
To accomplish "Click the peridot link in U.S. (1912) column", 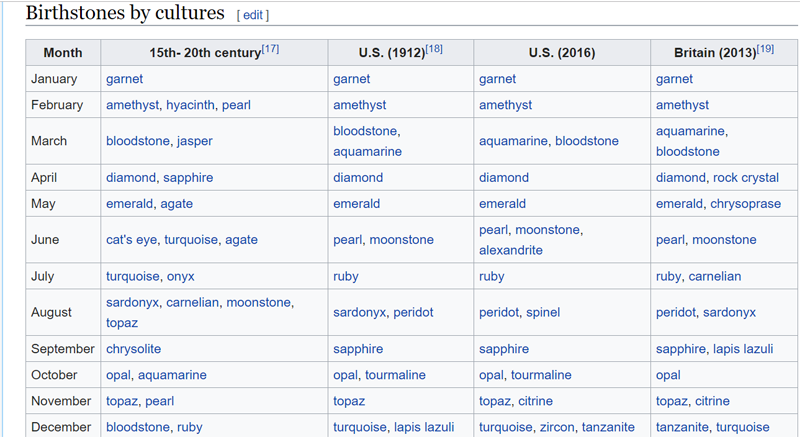I will pos(413,312).
